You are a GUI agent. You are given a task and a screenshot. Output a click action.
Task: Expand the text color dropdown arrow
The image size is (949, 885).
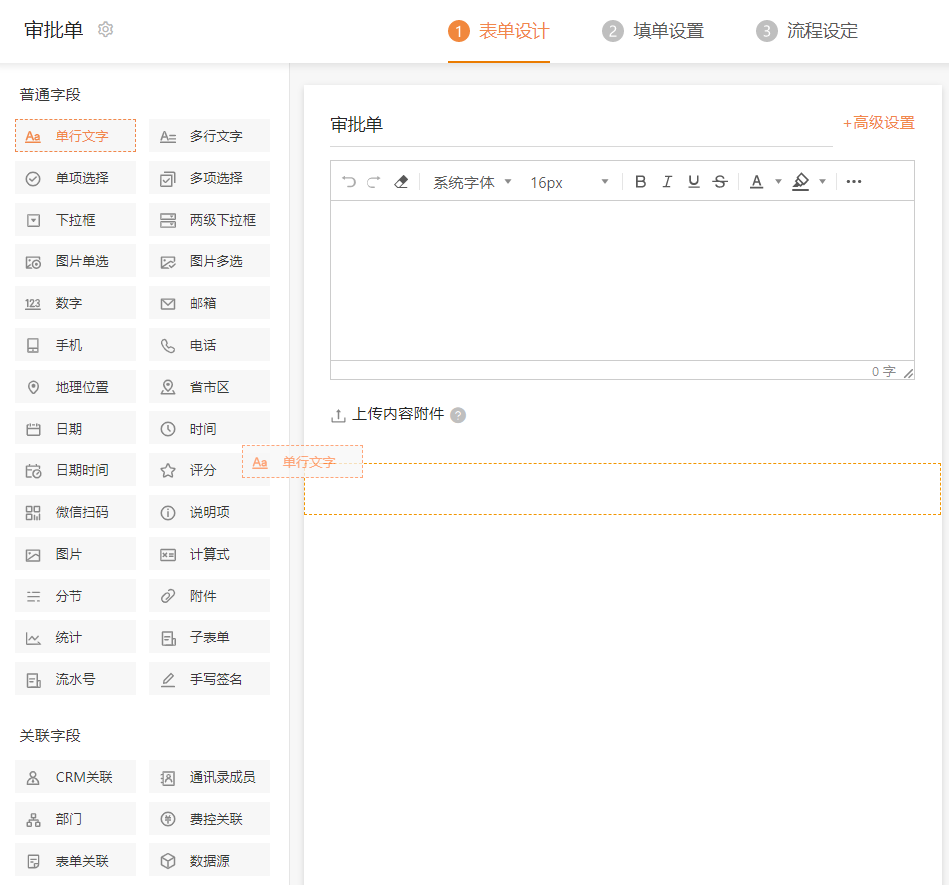779,182
